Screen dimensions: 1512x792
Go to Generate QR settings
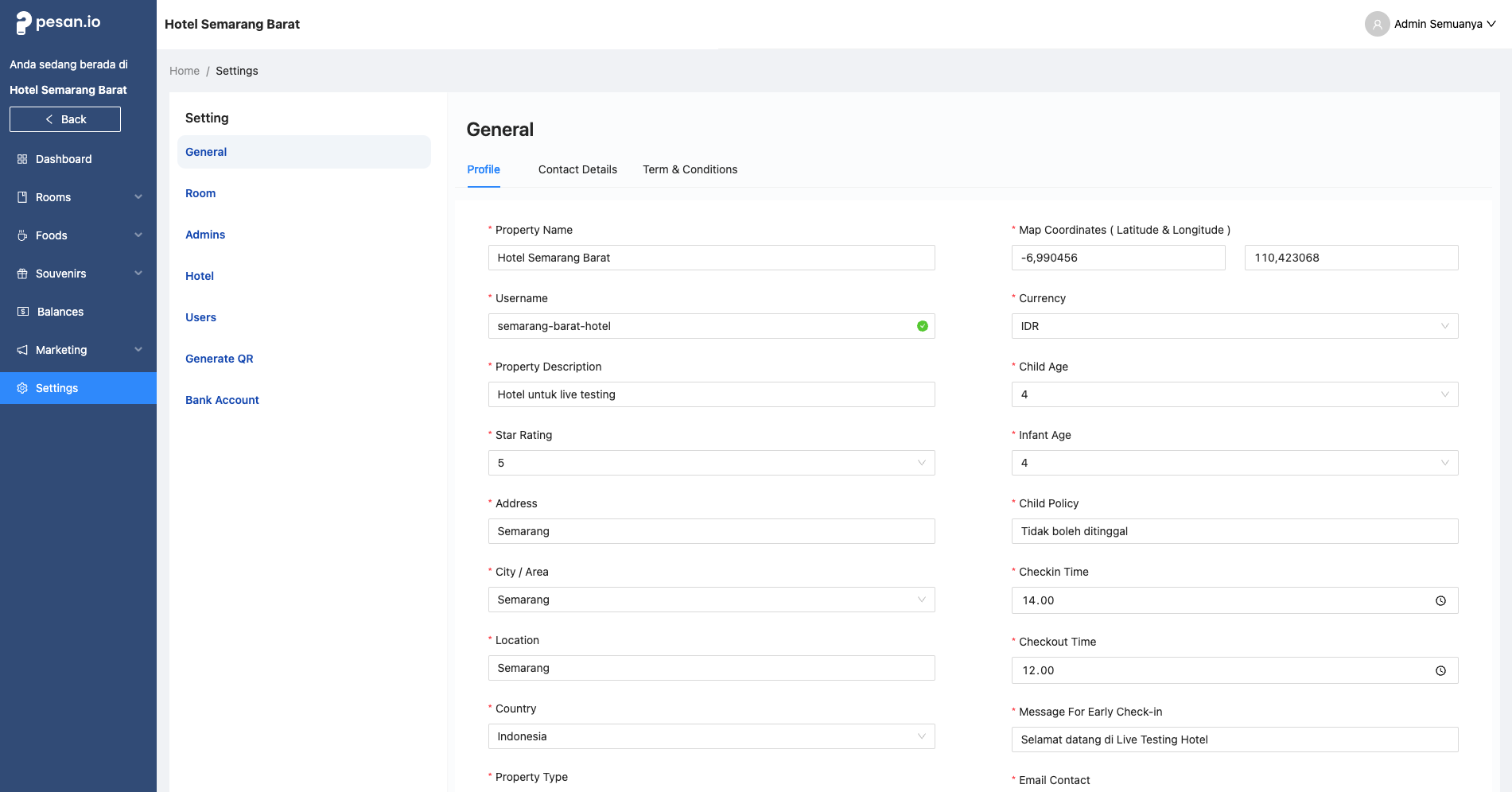point(219,359)
